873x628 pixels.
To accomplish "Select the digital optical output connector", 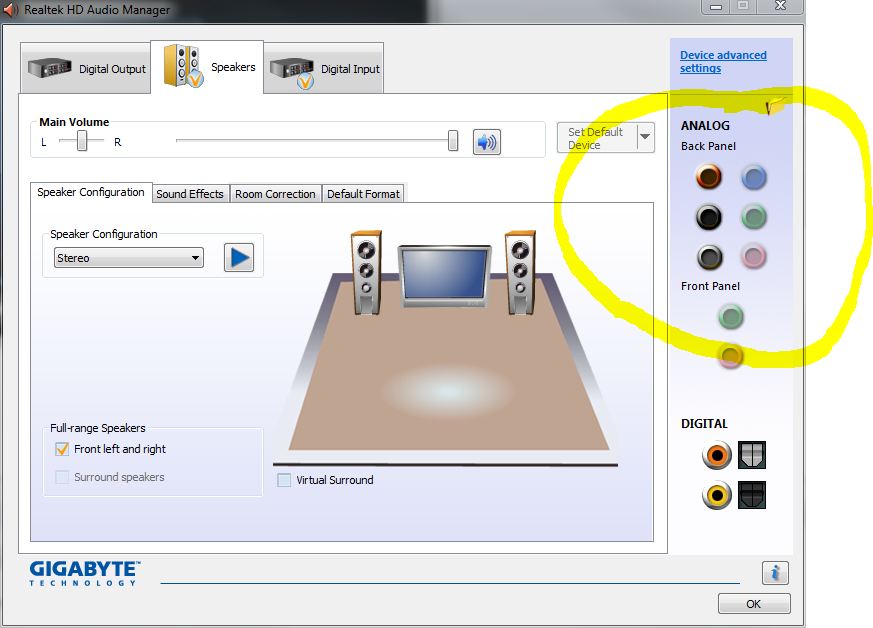I will tap(752, 455).
